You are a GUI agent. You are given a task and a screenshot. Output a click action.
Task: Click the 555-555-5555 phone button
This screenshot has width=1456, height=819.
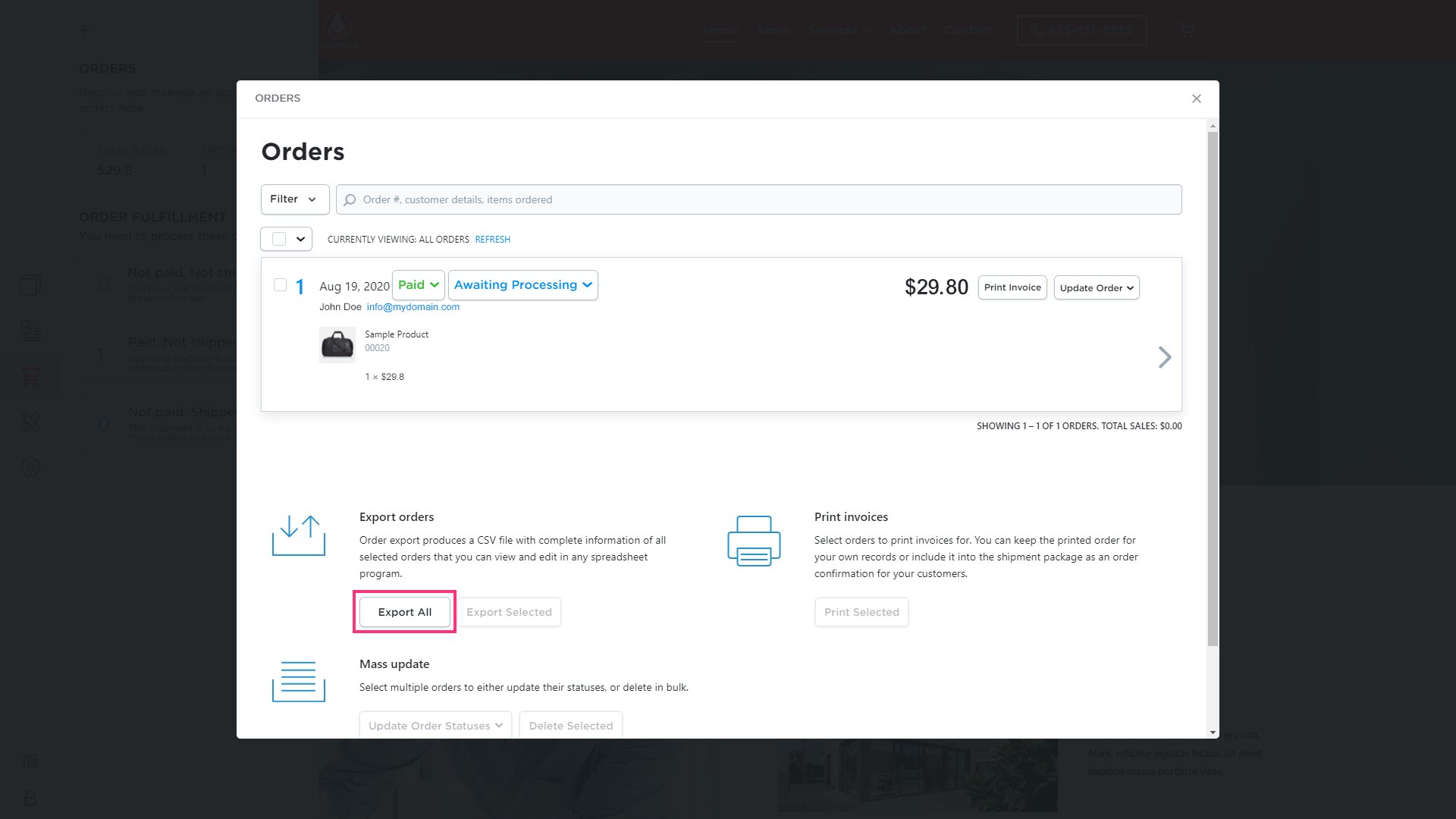(x=1081, y=30)
